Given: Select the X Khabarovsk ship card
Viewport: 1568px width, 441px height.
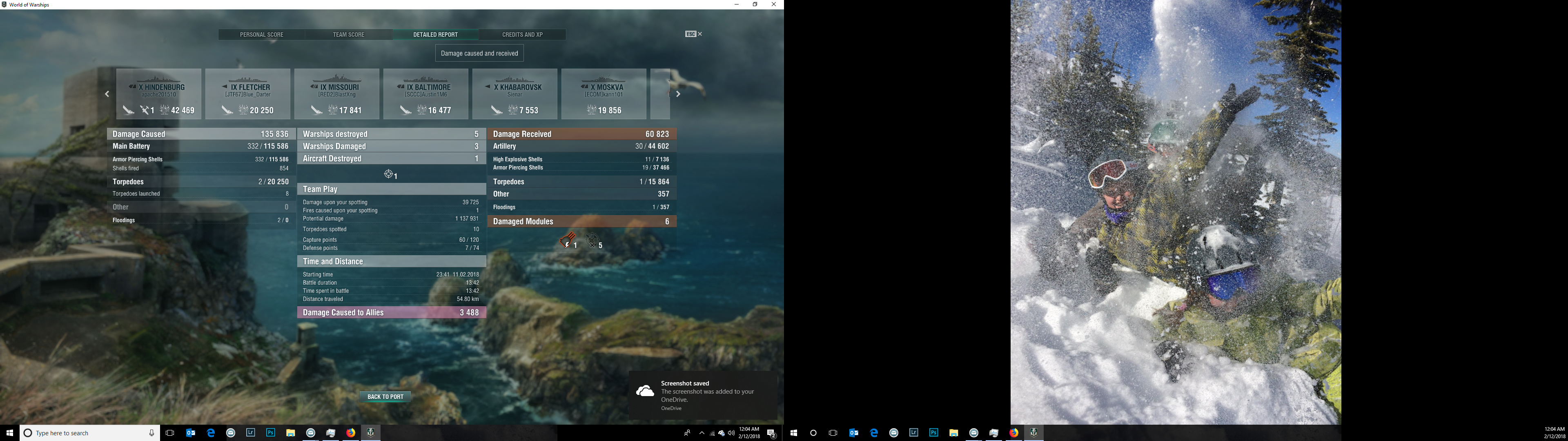Looking at the screenshot, I should coord(514,94).
